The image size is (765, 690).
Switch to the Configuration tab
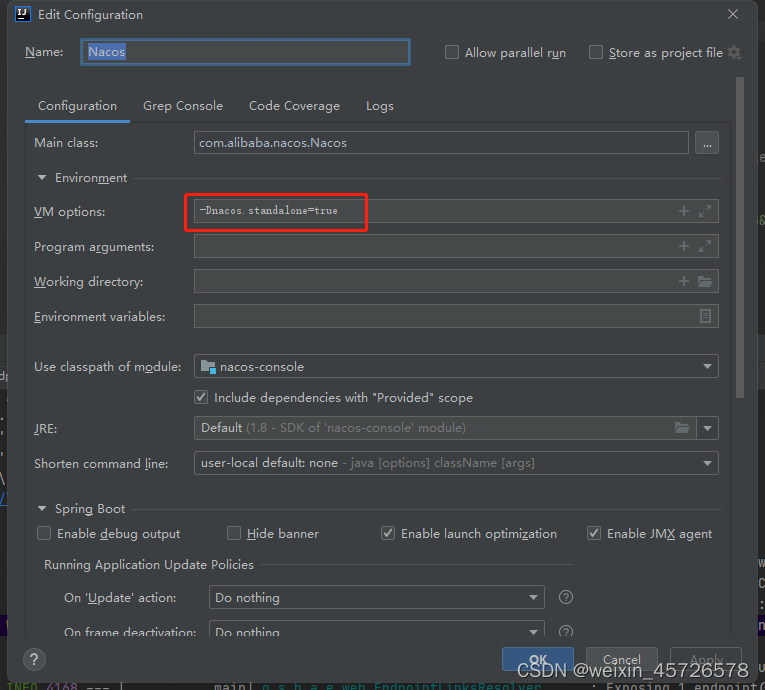pos(78,106)
